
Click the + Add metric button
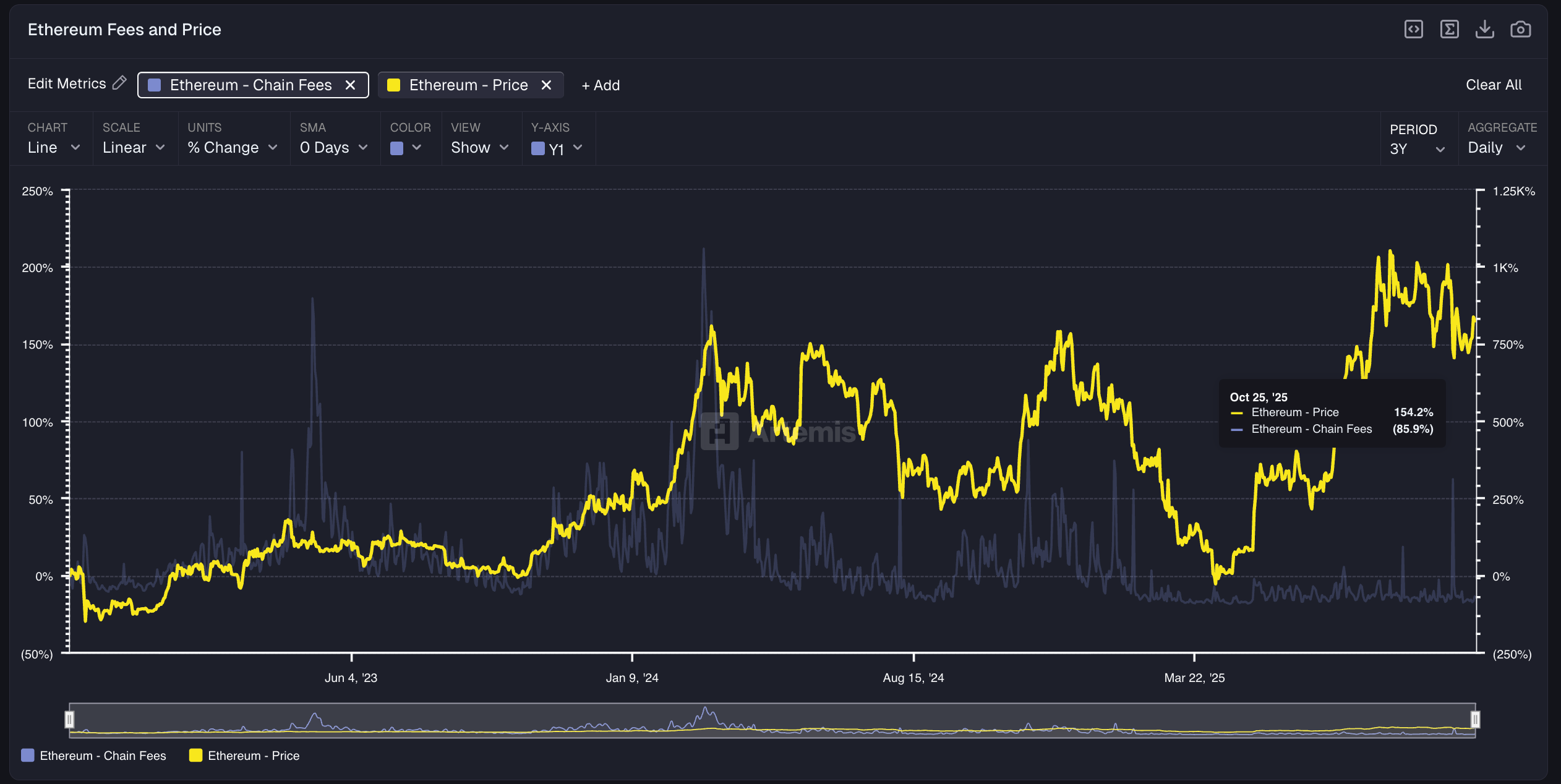click(601, 85)
